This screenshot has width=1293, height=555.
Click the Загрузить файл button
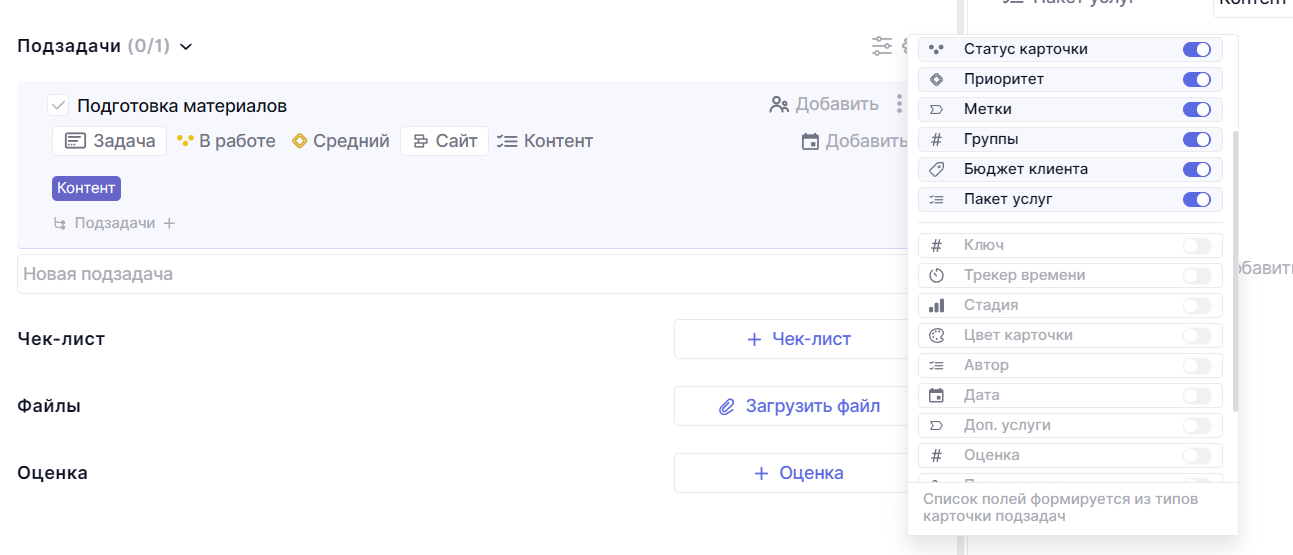click(x=798, y=406)
